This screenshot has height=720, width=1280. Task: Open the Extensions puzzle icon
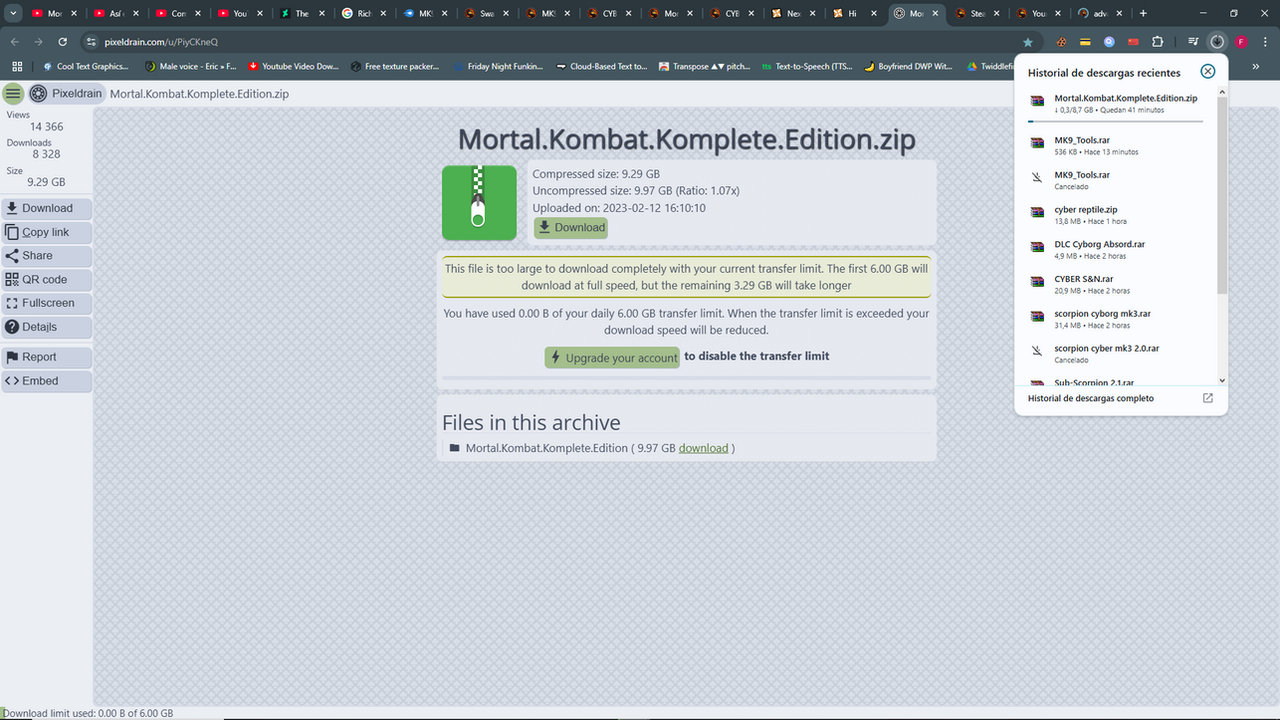(x=1158, y=42)
